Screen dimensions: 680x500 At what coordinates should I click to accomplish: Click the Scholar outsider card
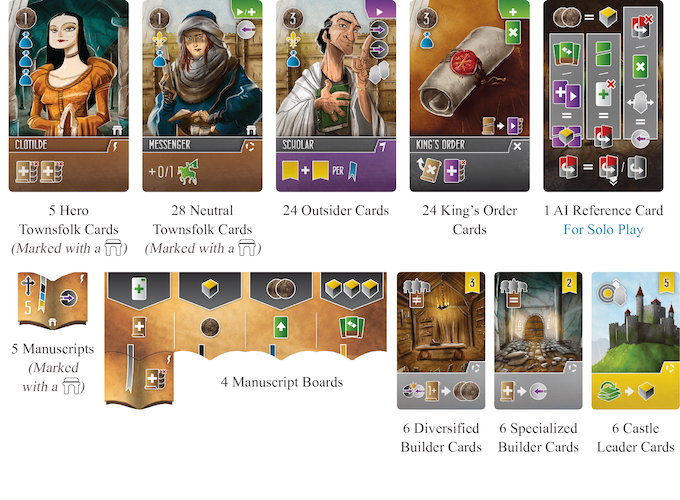click(336, 95)
